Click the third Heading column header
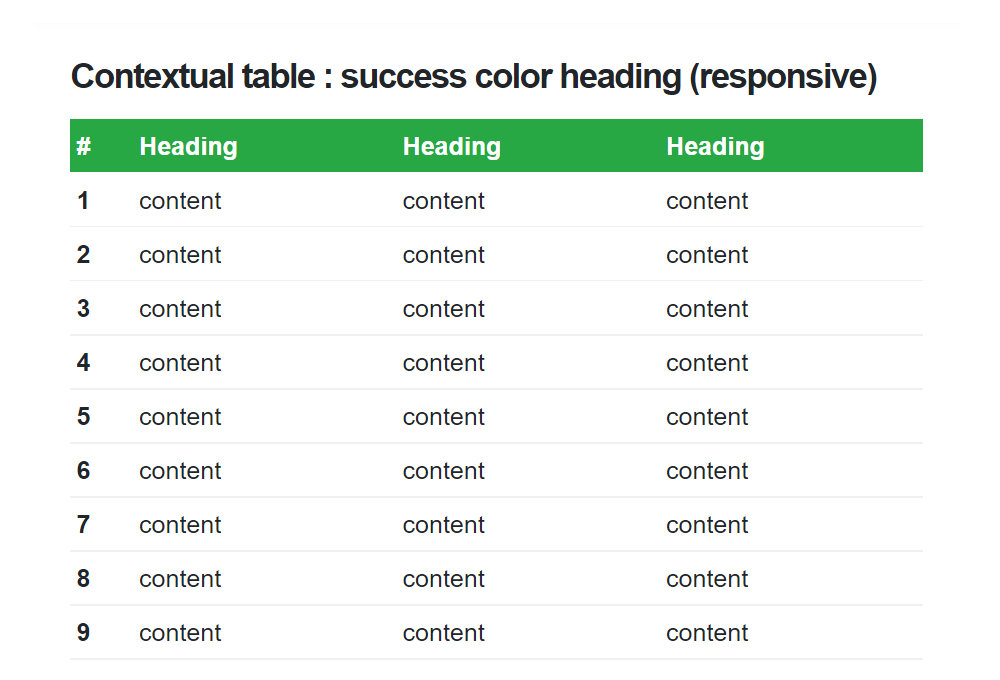Viewport: 1000px width, 680px height. [x=715, y=146]
